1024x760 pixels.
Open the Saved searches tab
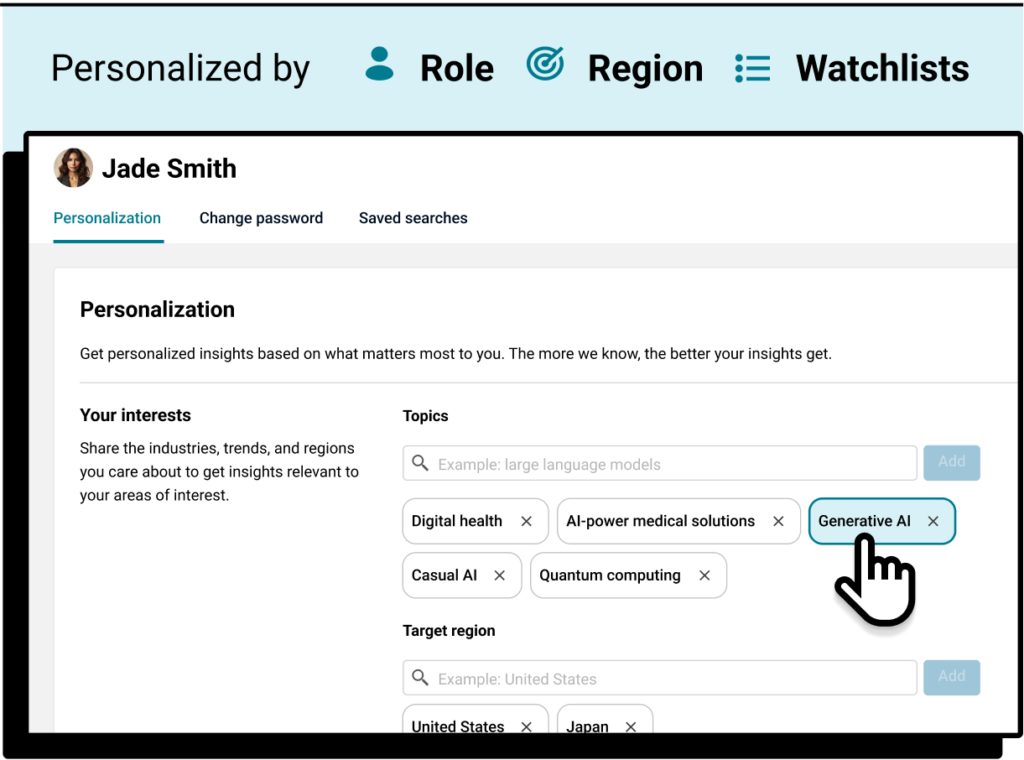click(413, 218)
